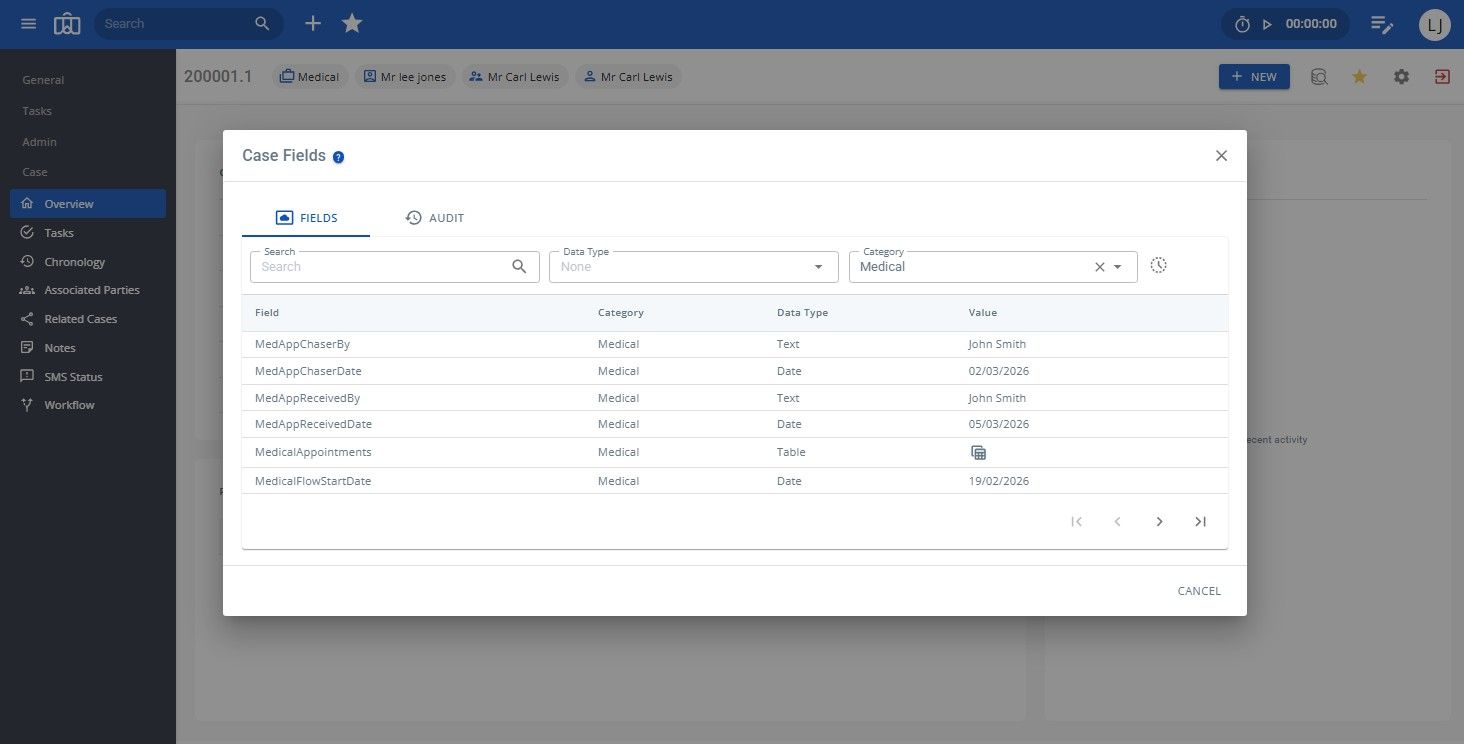
Task: Open the table icon for MedicalAppointments value
Action: (978, 452)
